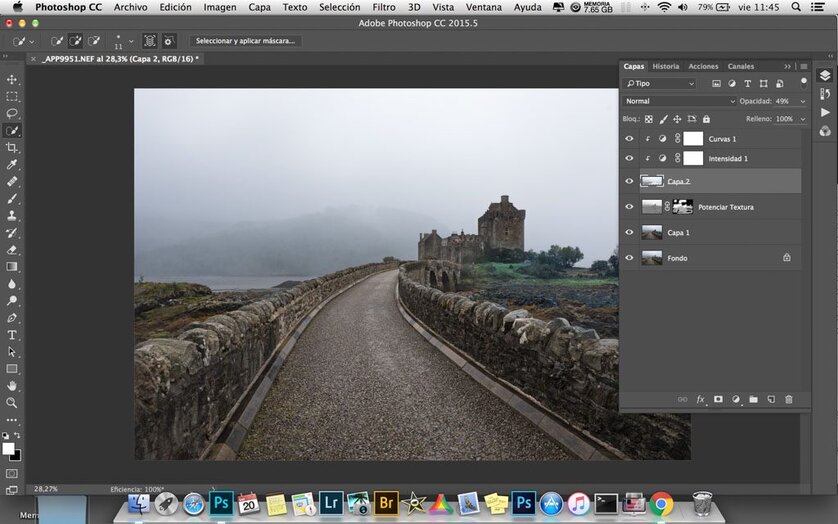The width and height of the screenshot is (838, 524).
Task: Hide the Potenciar Textura layer
Action: click(629, 207)
